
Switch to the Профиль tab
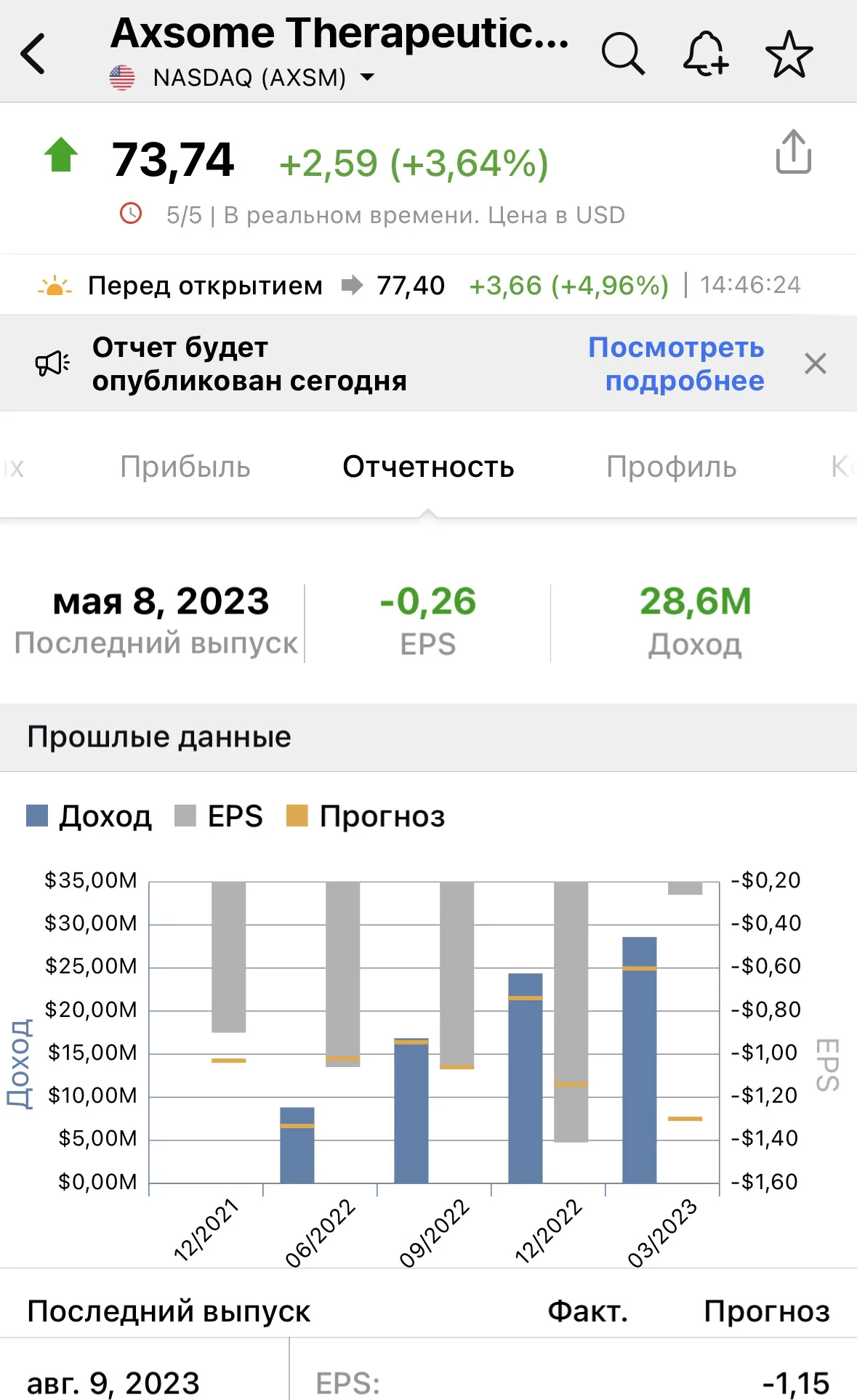672,467
